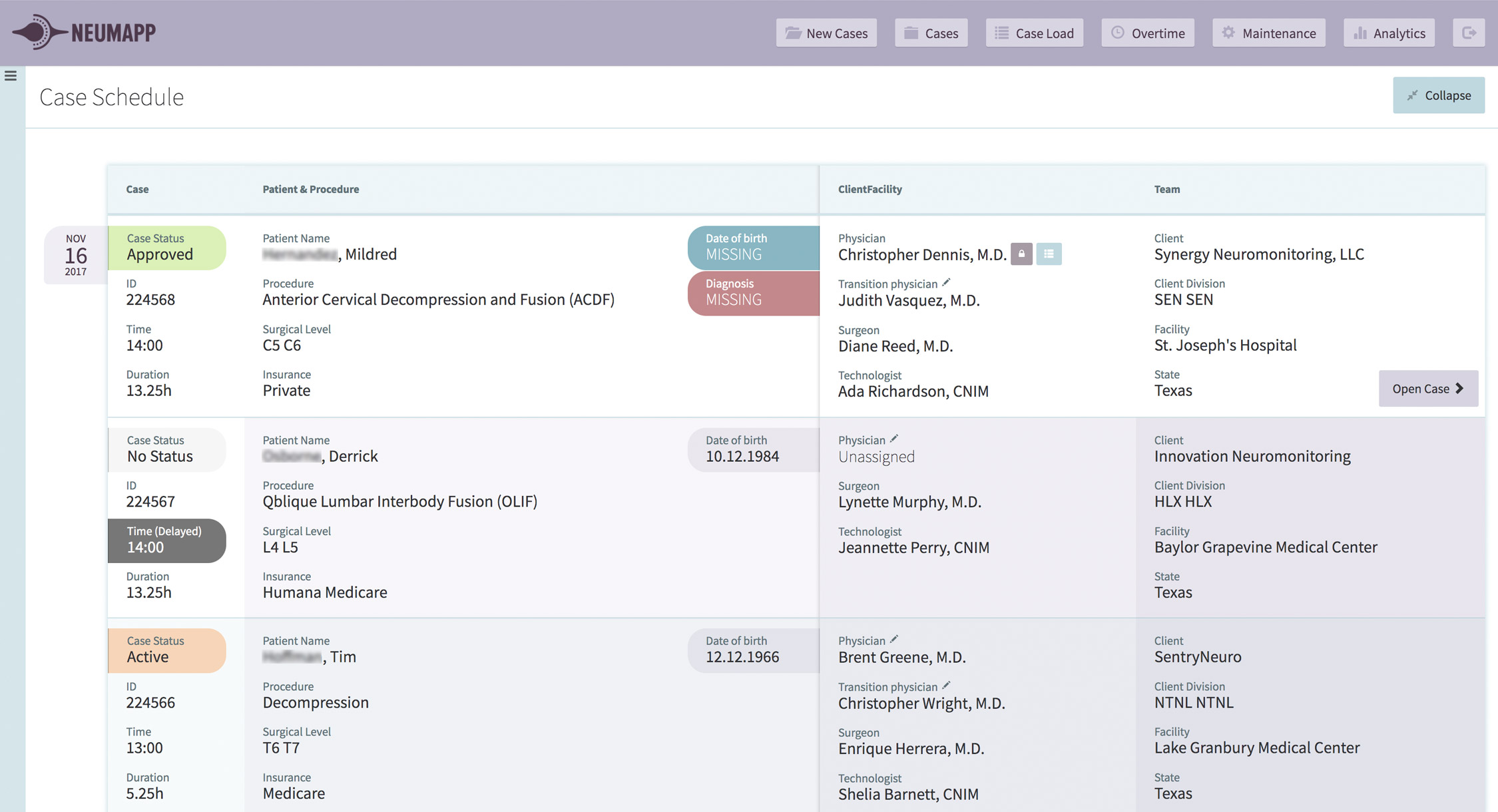The image size is (1498, 812).
Task: Click the NOV 16 date marker
Action: pyautogui.click(x=75, y=255)
